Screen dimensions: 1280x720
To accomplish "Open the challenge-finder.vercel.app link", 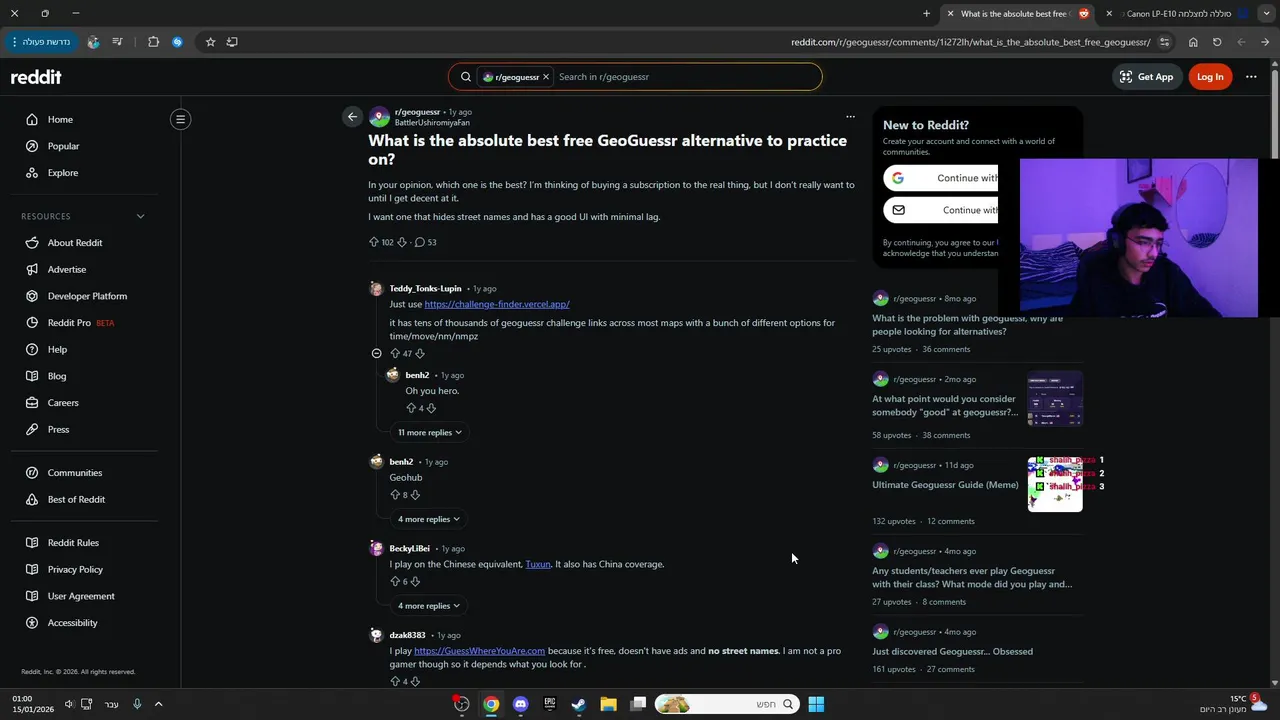I will pos(497,304).
